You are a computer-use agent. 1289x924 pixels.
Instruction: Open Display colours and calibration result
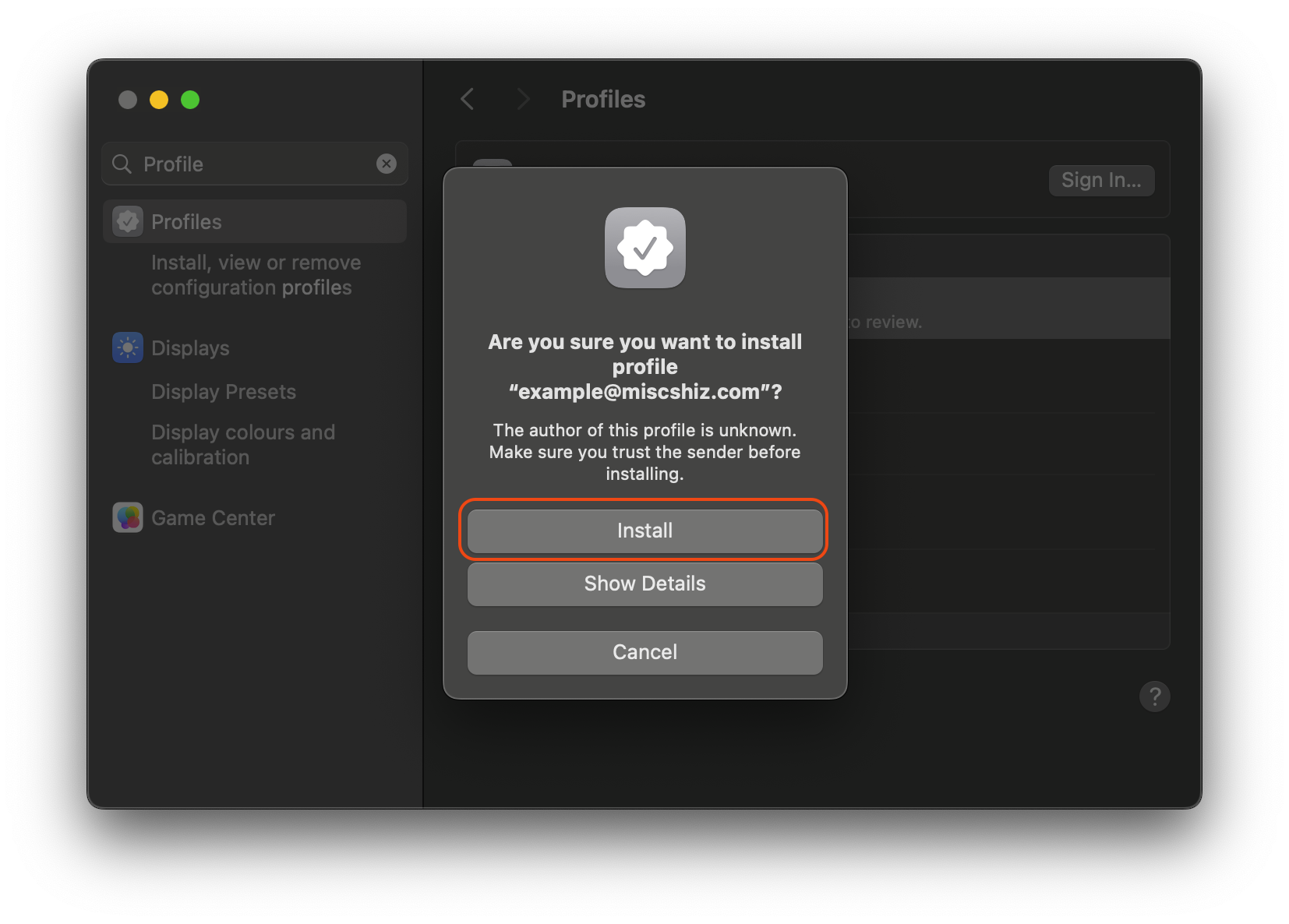tap(243, 445)
